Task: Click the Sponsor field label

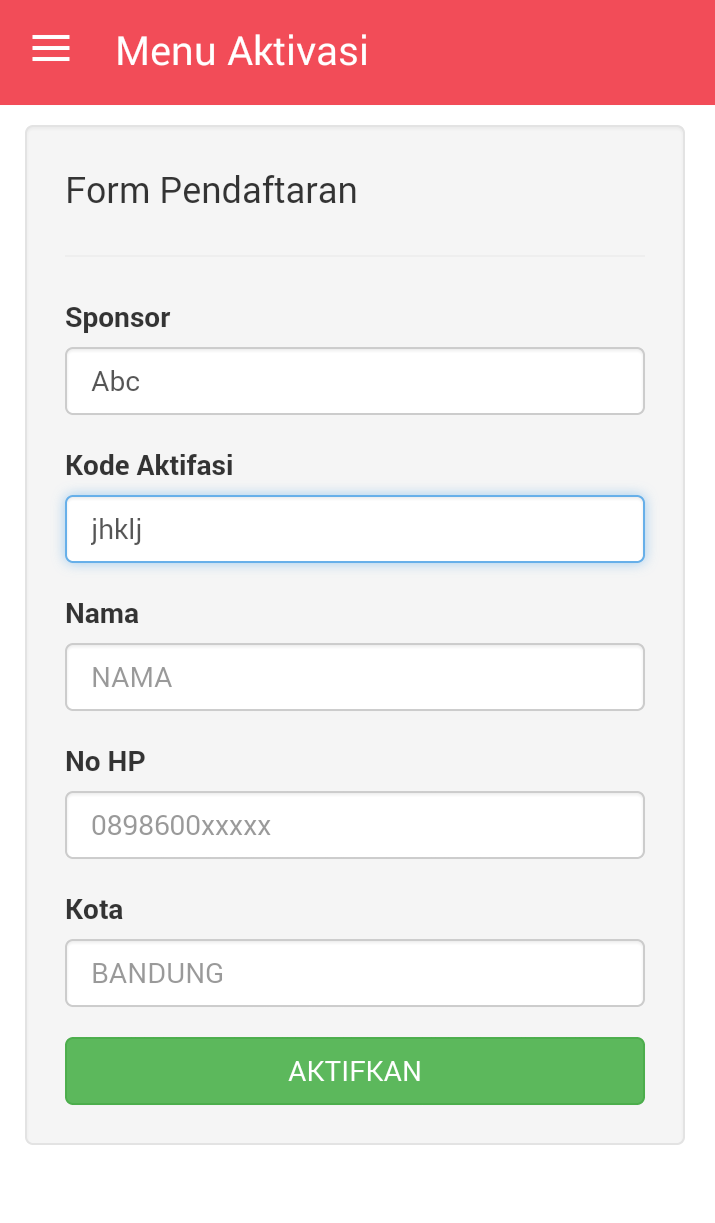Action: [x=118, y=318]
